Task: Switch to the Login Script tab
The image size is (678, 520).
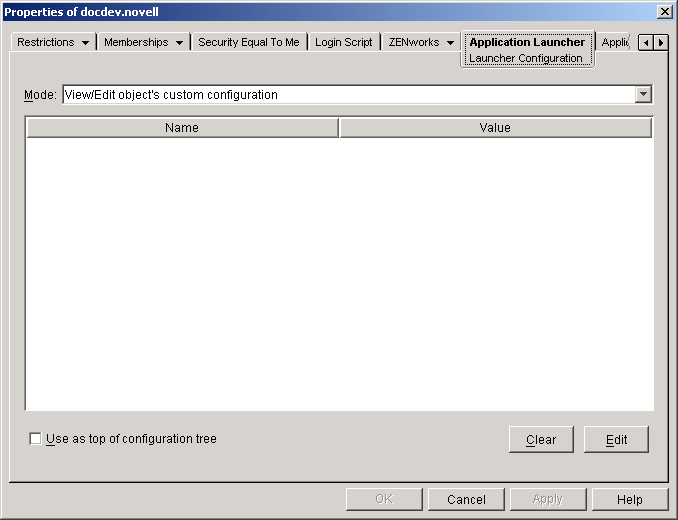Action: [x=344, y=42]
